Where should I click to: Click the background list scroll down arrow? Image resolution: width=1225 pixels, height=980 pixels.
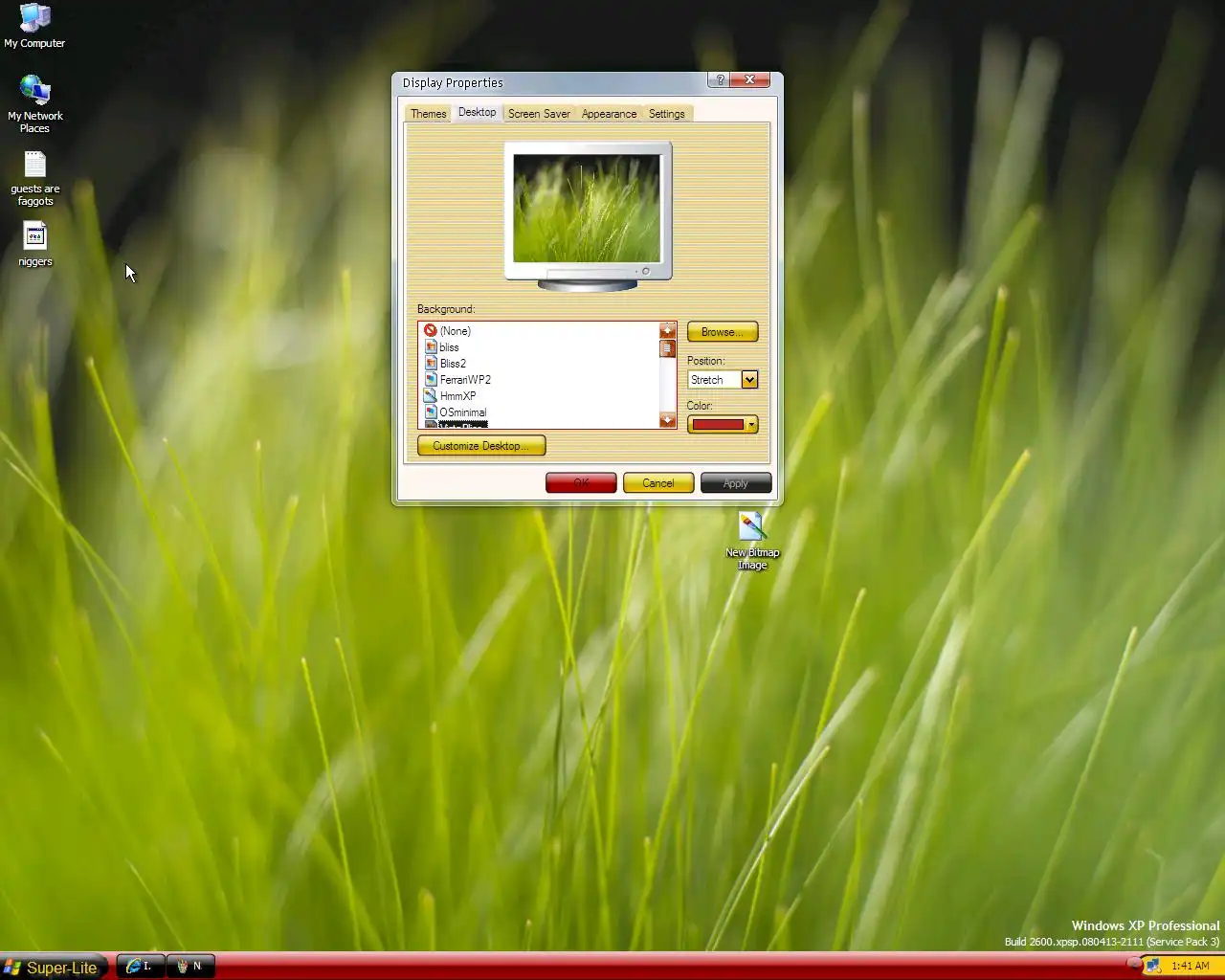[668, 420]
